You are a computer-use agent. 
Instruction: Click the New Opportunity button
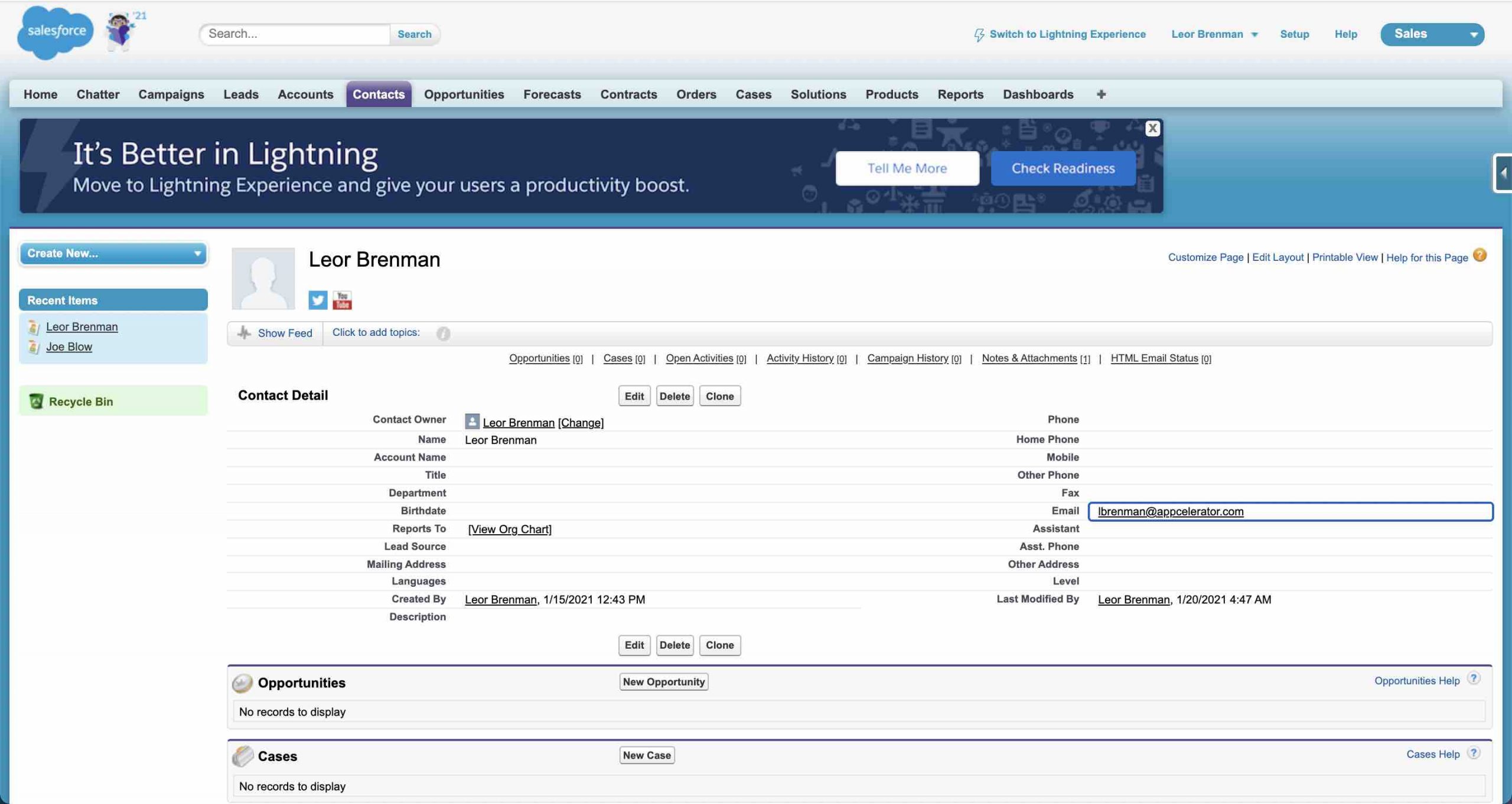664,682
